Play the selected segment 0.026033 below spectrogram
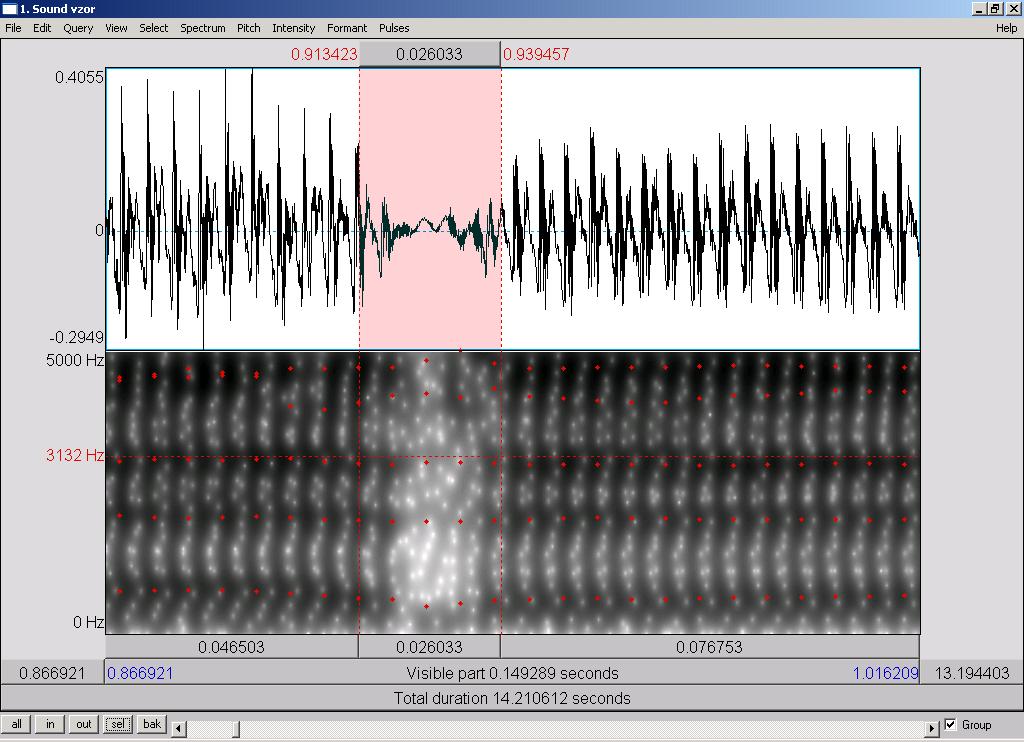The image size is (1024, 742). [x=430, y=647]
